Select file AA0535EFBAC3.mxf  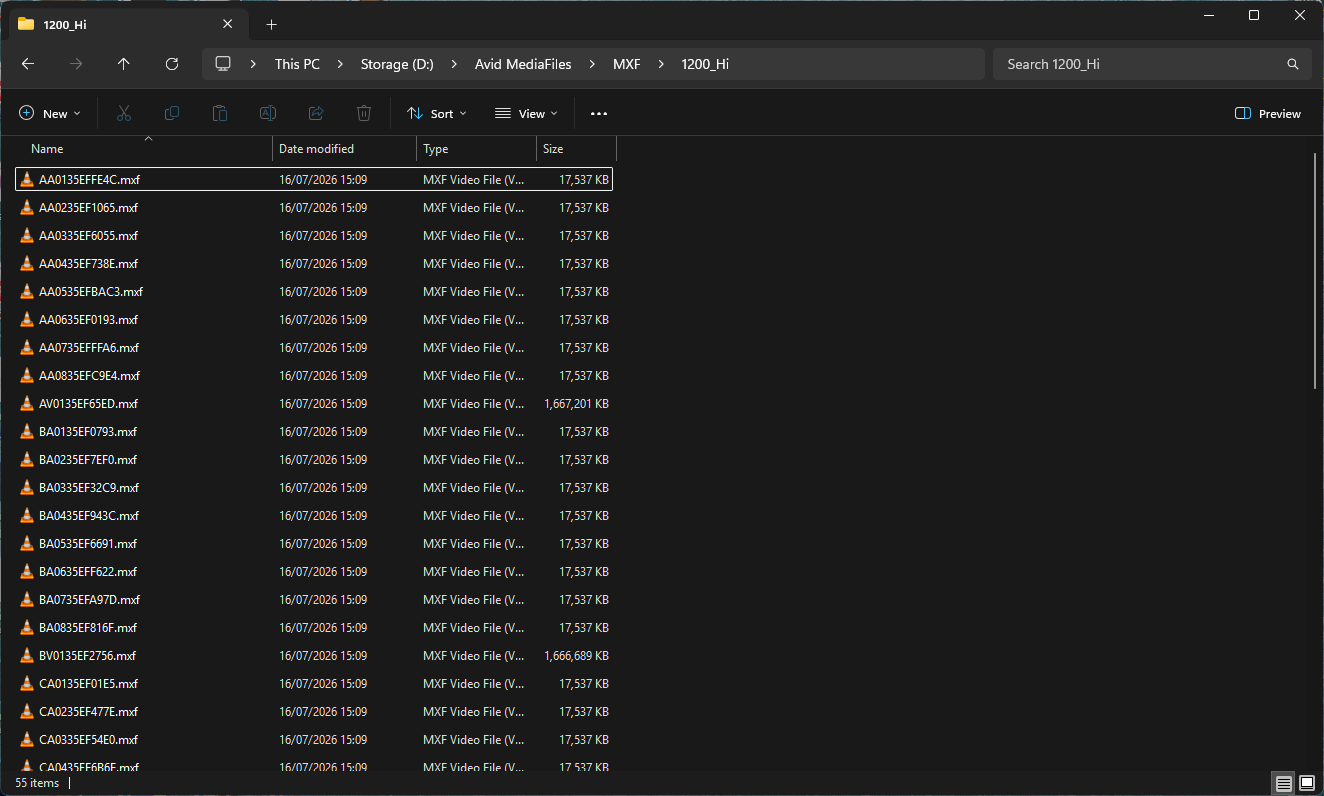pyautogui.click(x=314, y=292)
